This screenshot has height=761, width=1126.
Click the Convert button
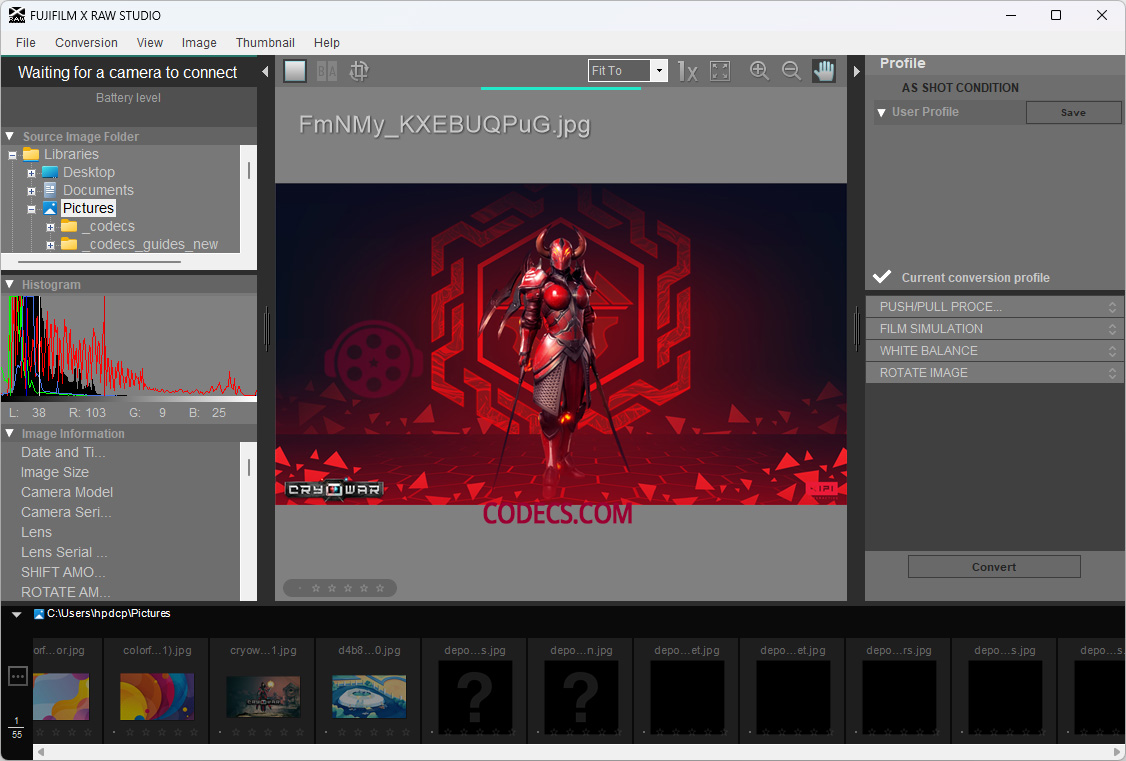pyautogui.click(x=994, y=566)
